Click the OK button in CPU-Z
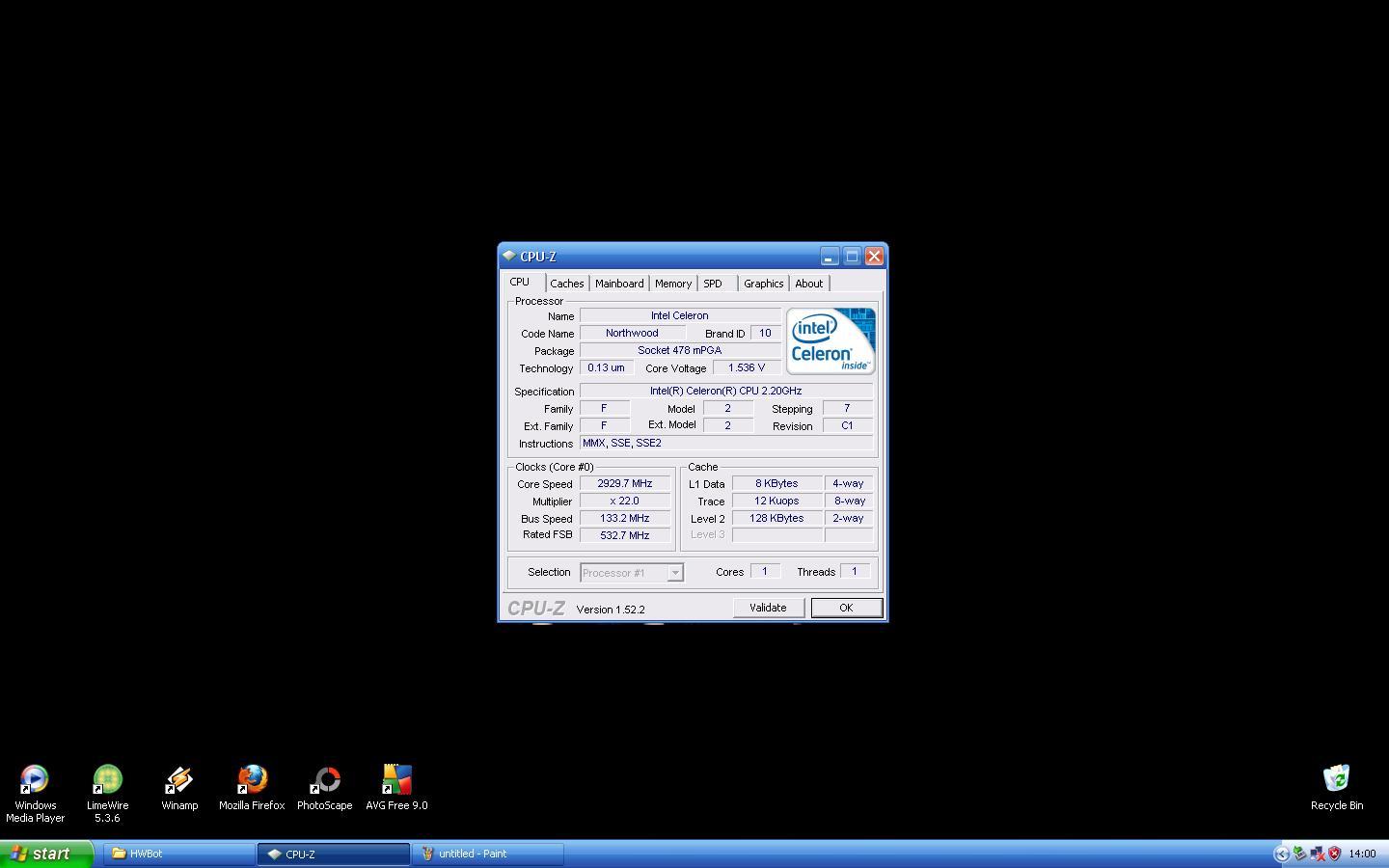The width and height of the screenshot is (1389, 868). (x=846, y=608)
